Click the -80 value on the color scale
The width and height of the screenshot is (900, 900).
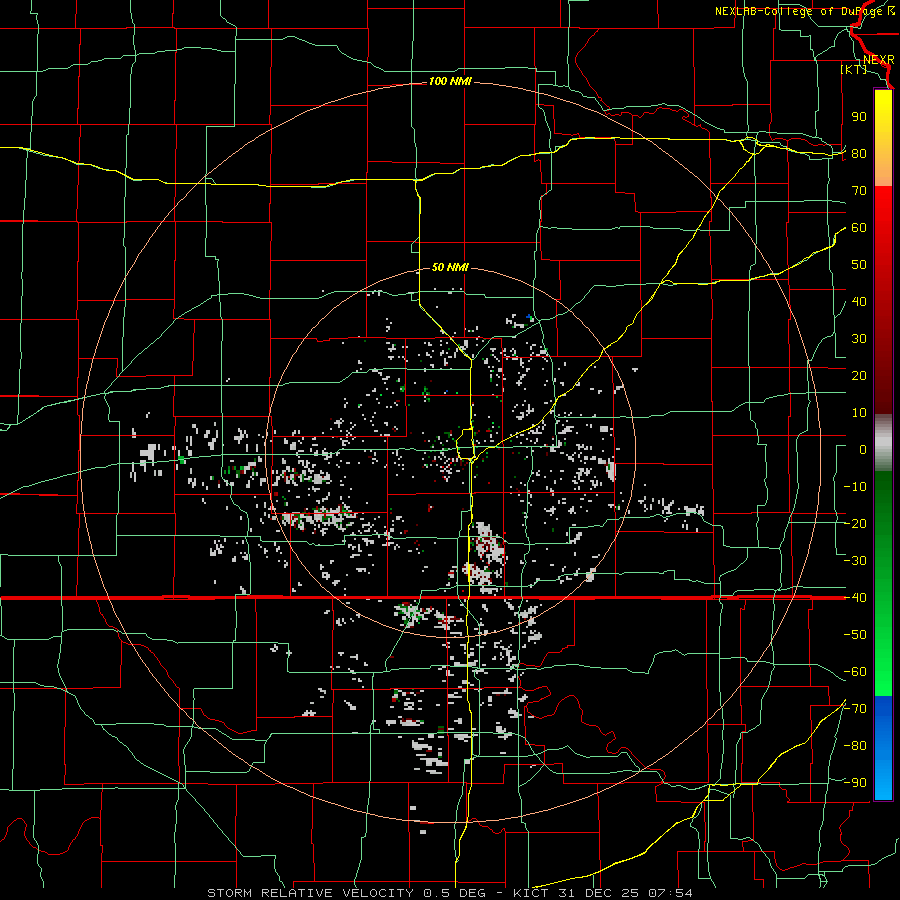click(855, 746)
